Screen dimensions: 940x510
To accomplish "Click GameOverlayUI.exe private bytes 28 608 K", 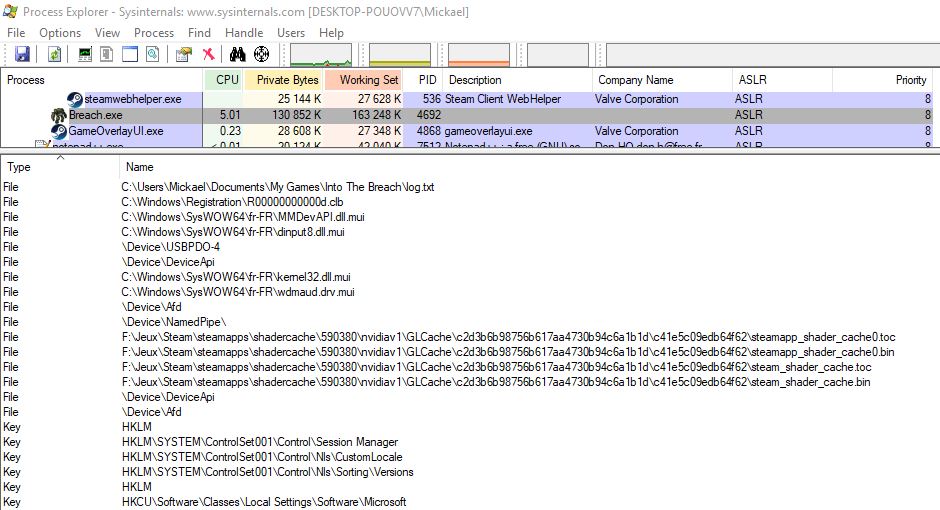I will [299, 131].
